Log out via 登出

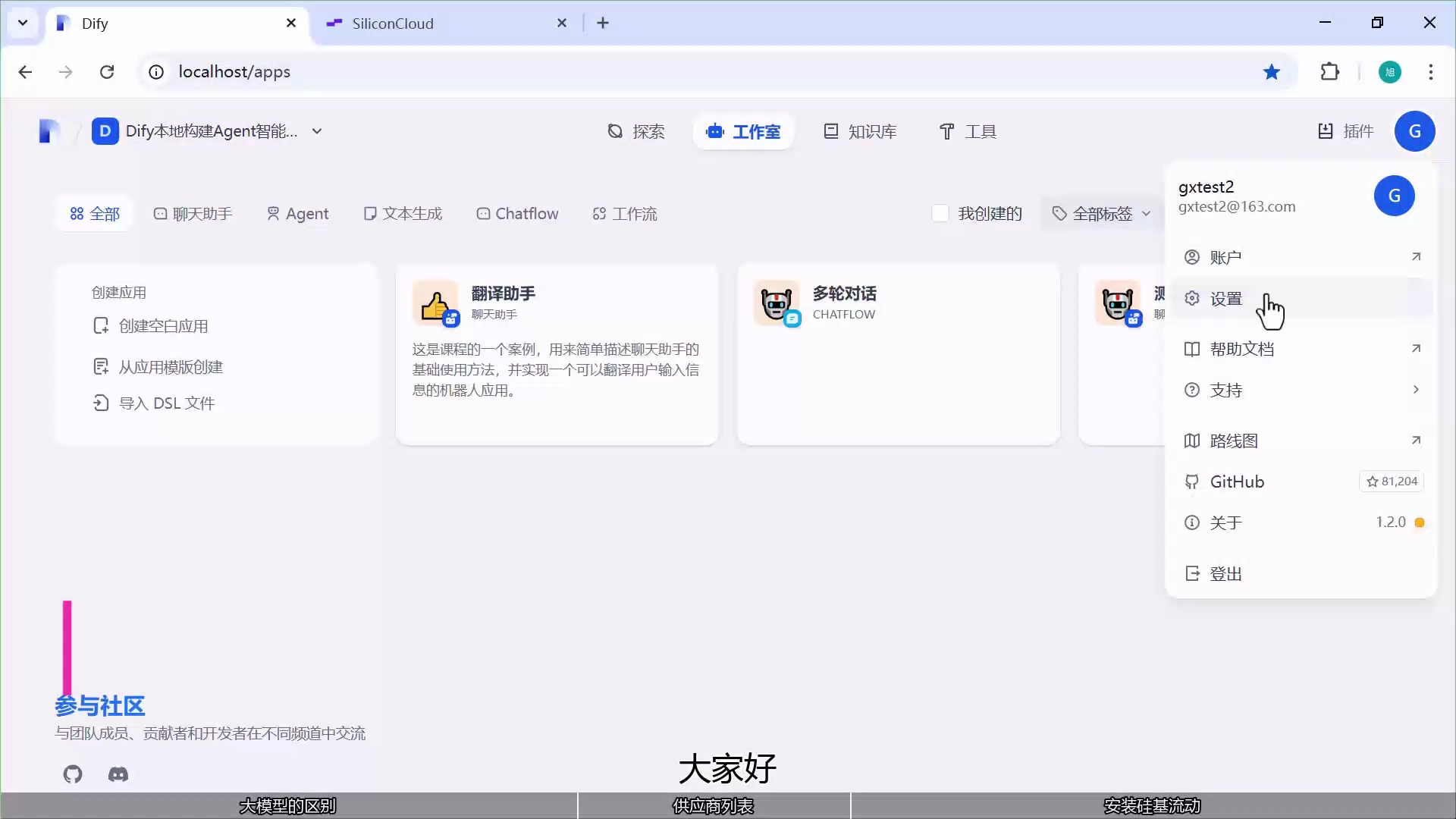1301,573
